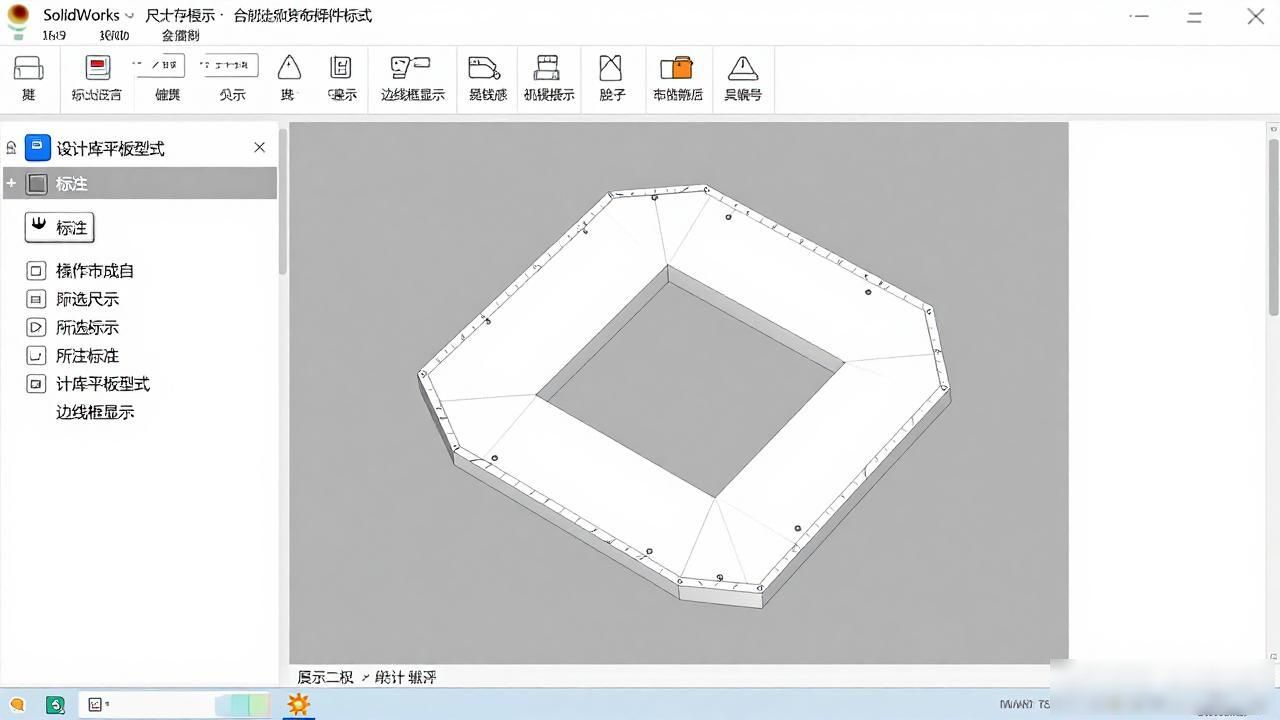
Task: Click the sun-shaped taskbar app icon
Action: coord(298,704)
